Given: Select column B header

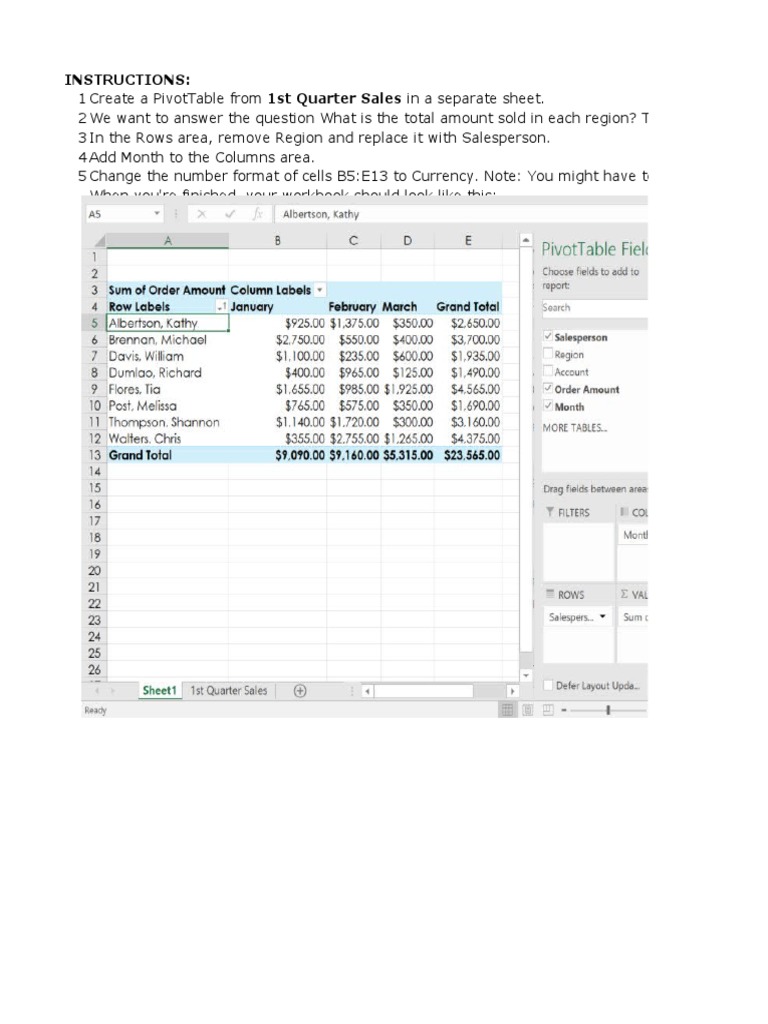Looking at the screenshot, I should tap(278, 241).
